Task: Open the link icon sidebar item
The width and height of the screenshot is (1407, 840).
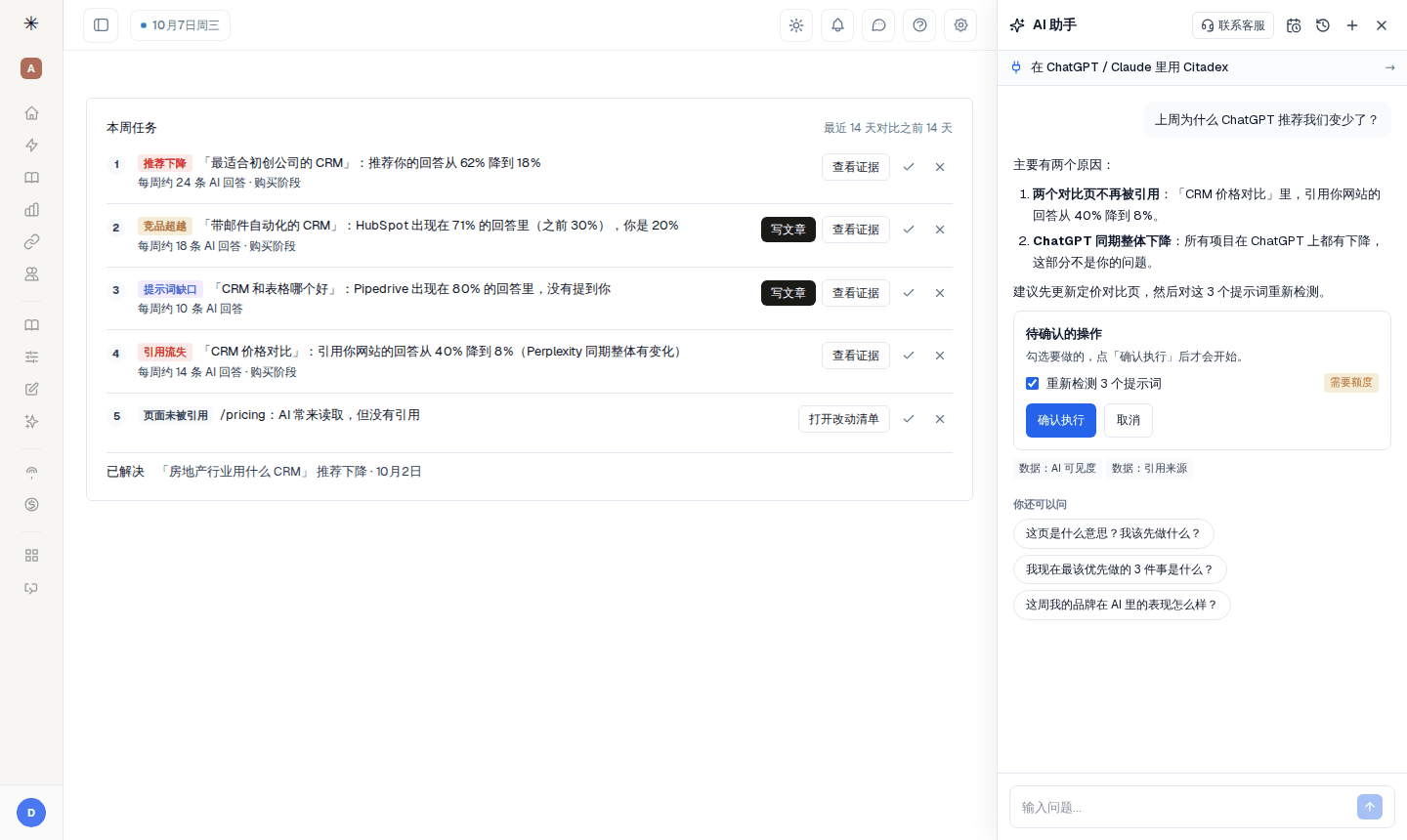Action: point(31,241)
